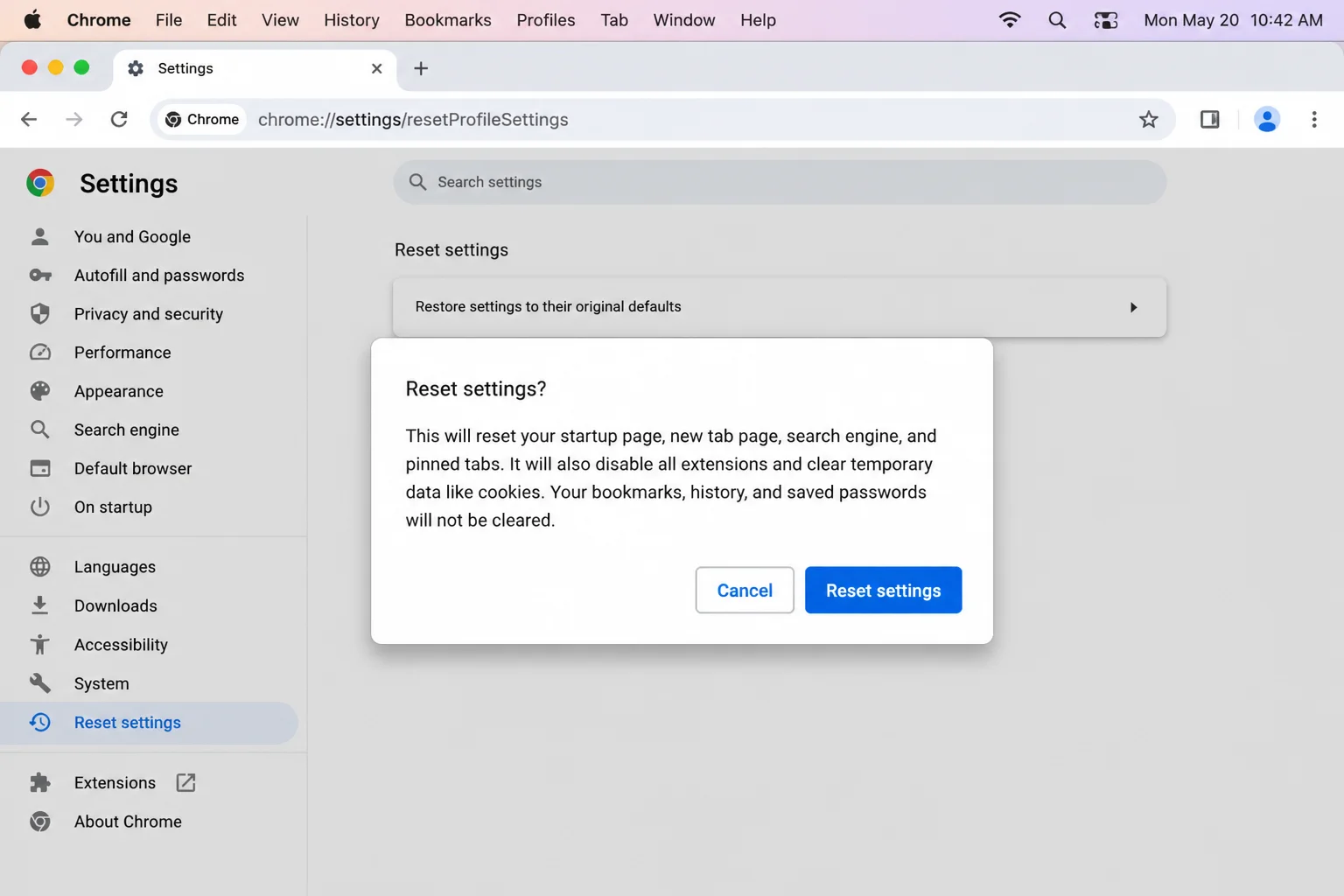The image size is (1344, 896).
Task: Open the Window menu
Action: pyautogui.click(x=684, y=20)
